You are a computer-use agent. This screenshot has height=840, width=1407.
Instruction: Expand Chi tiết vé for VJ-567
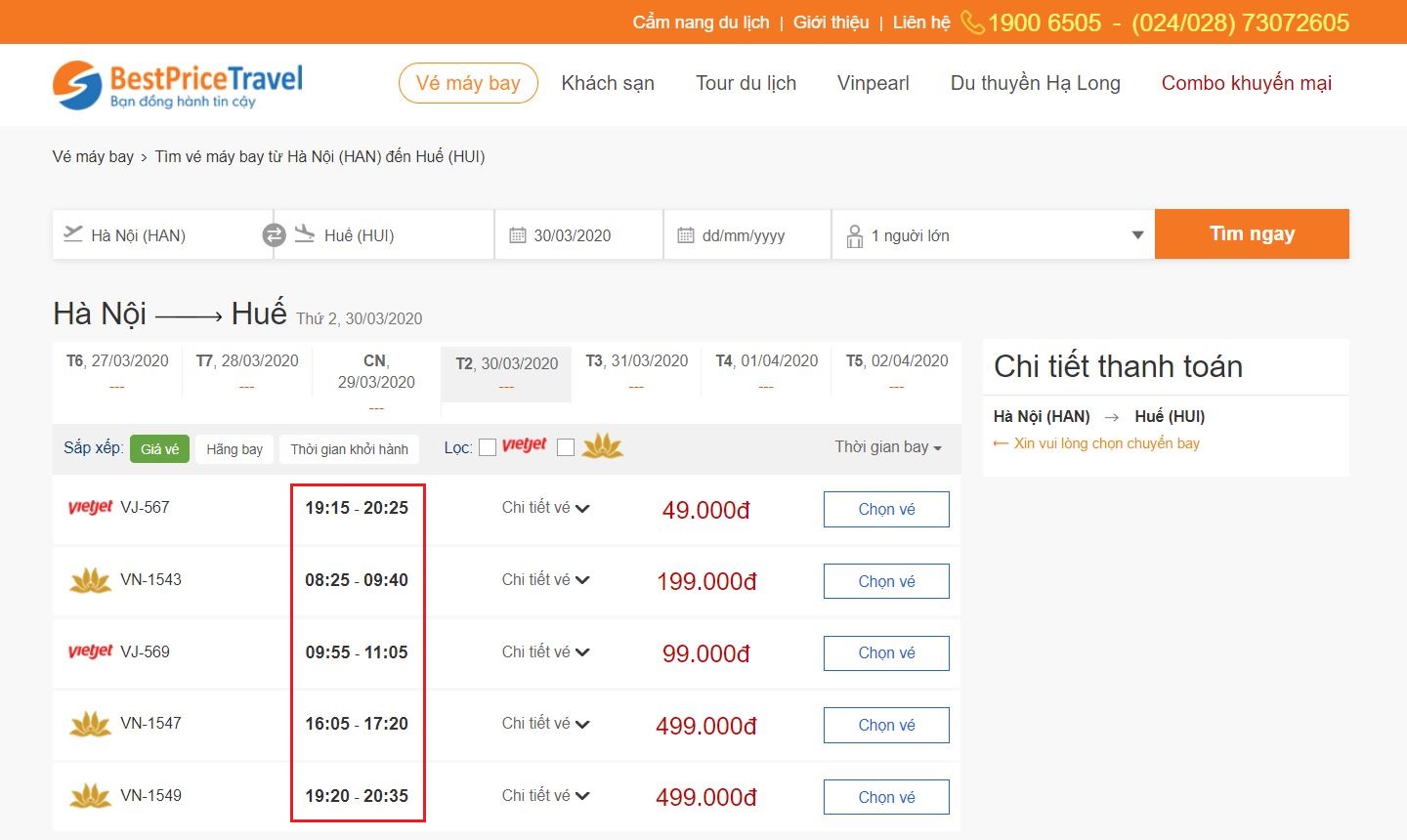coord(546,508)
